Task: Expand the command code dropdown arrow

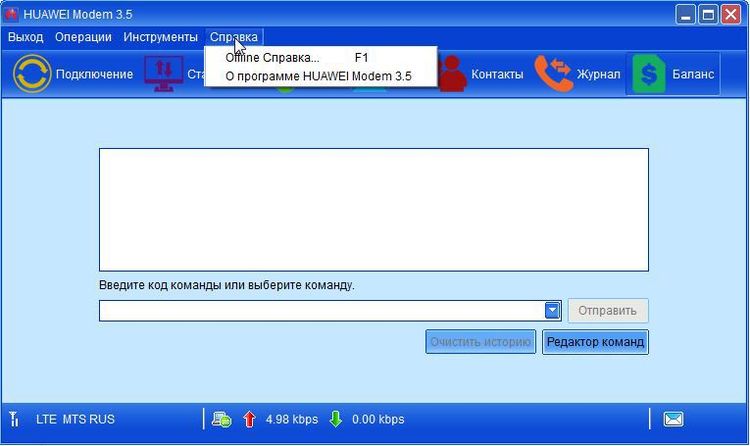Action: (x=552, y=311)
